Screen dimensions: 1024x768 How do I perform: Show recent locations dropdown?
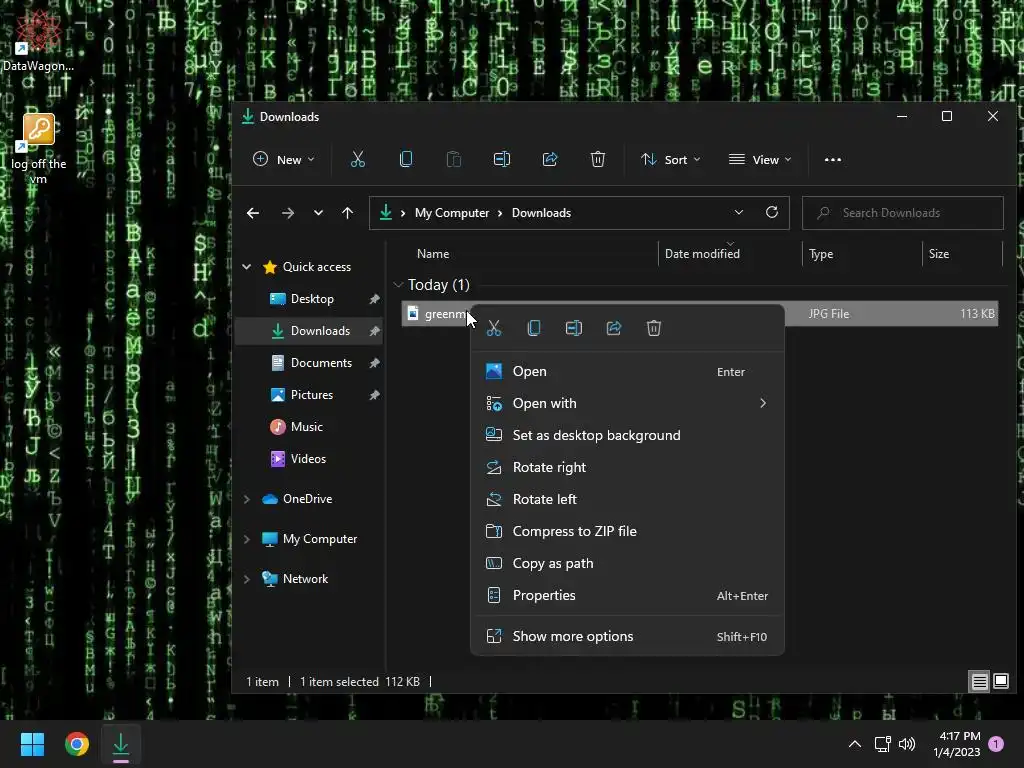[318, 213]
